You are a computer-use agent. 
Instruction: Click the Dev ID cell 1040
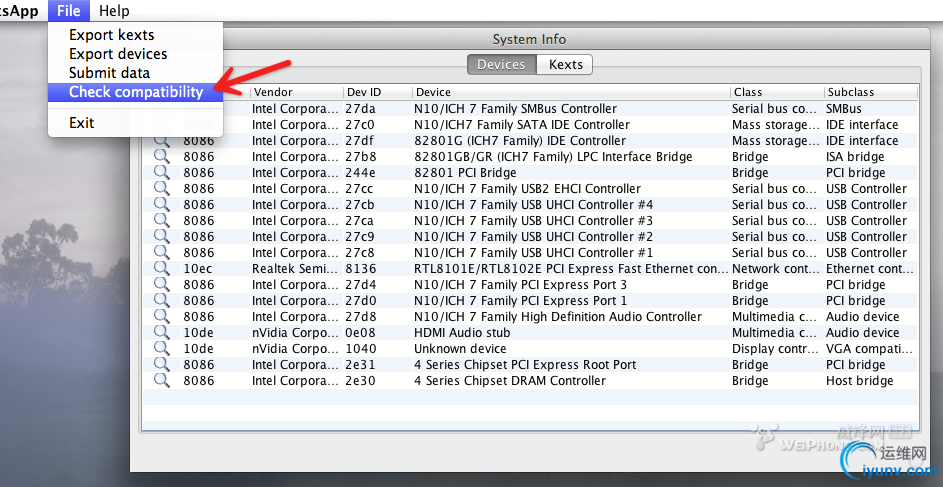coord(360,348)
